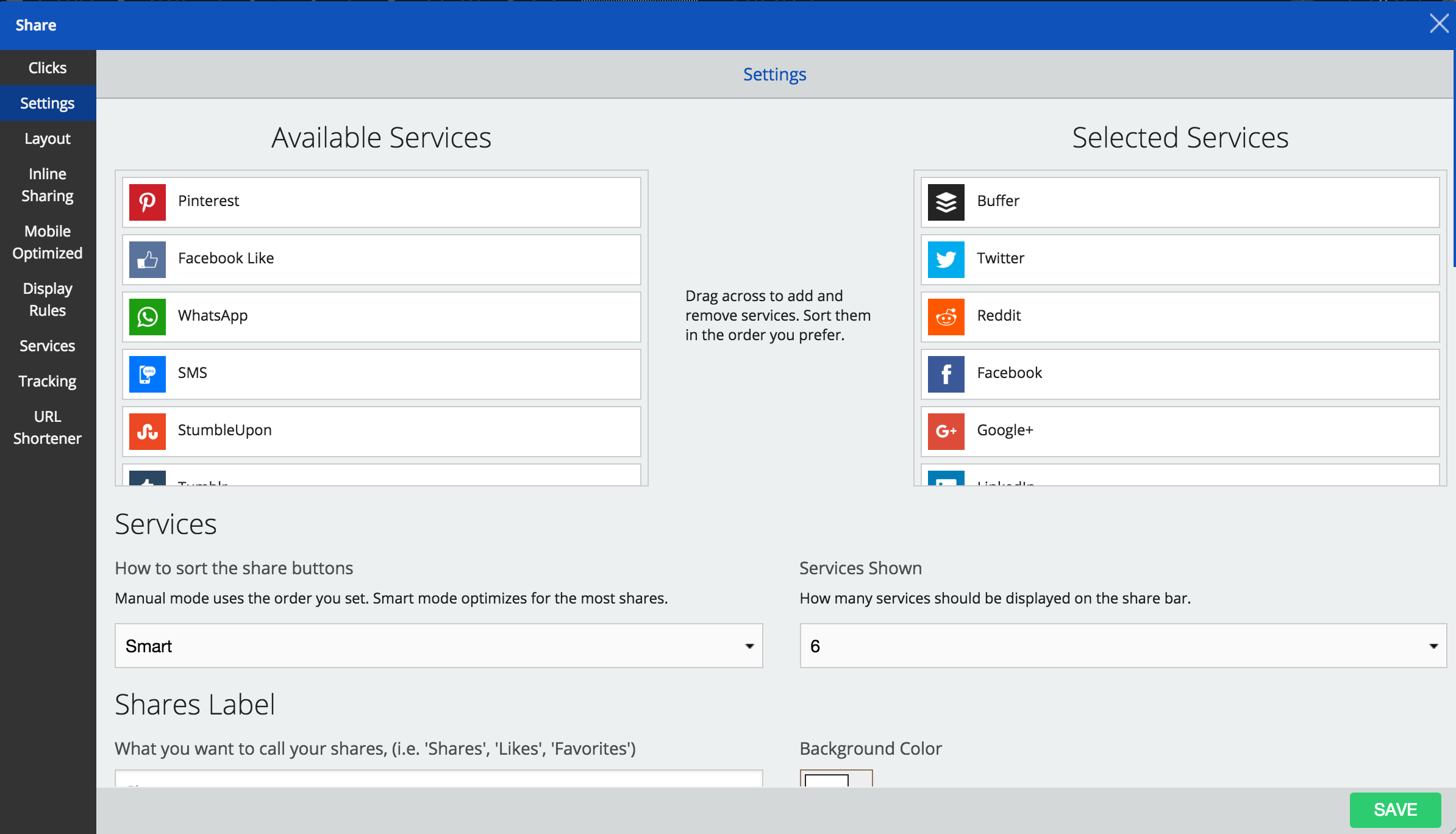Viewport: 1456px width, 834px height.
Task: Open the Services Shown dropdown showing 6
Action: [x=1123, y=646]
